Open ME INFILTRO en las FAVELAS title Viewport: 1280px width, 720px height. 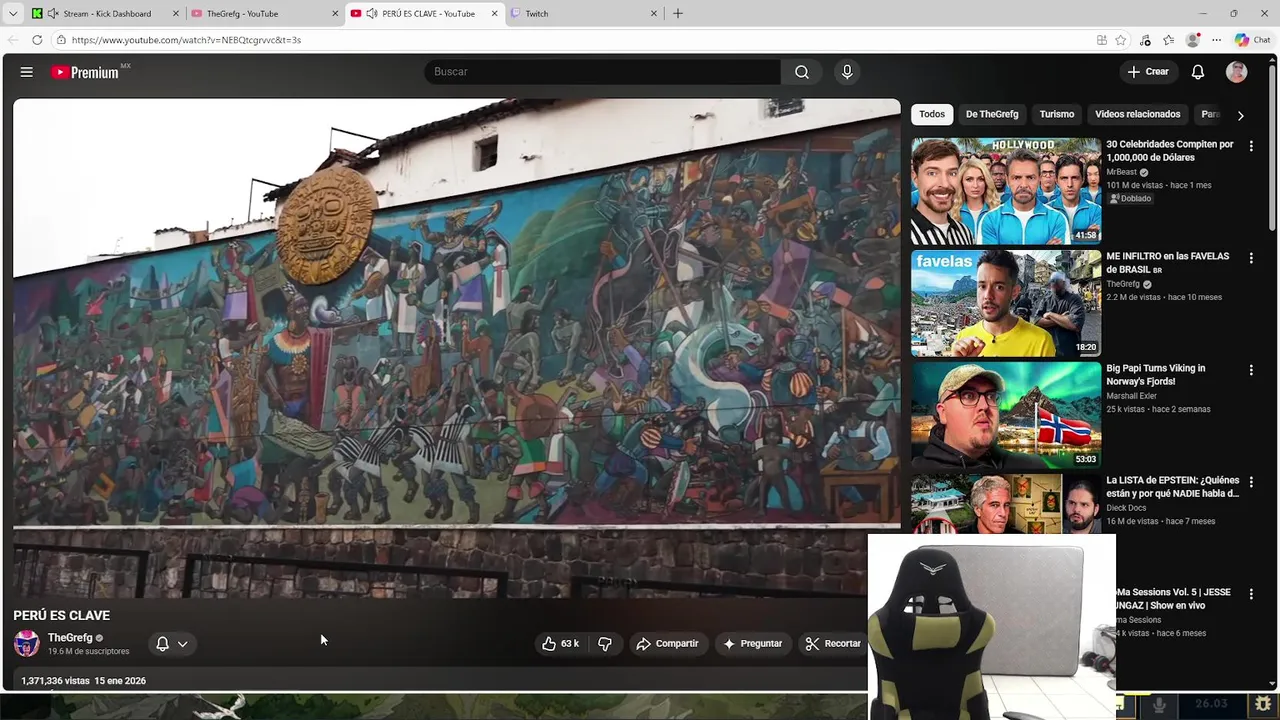click(1168, 263)
